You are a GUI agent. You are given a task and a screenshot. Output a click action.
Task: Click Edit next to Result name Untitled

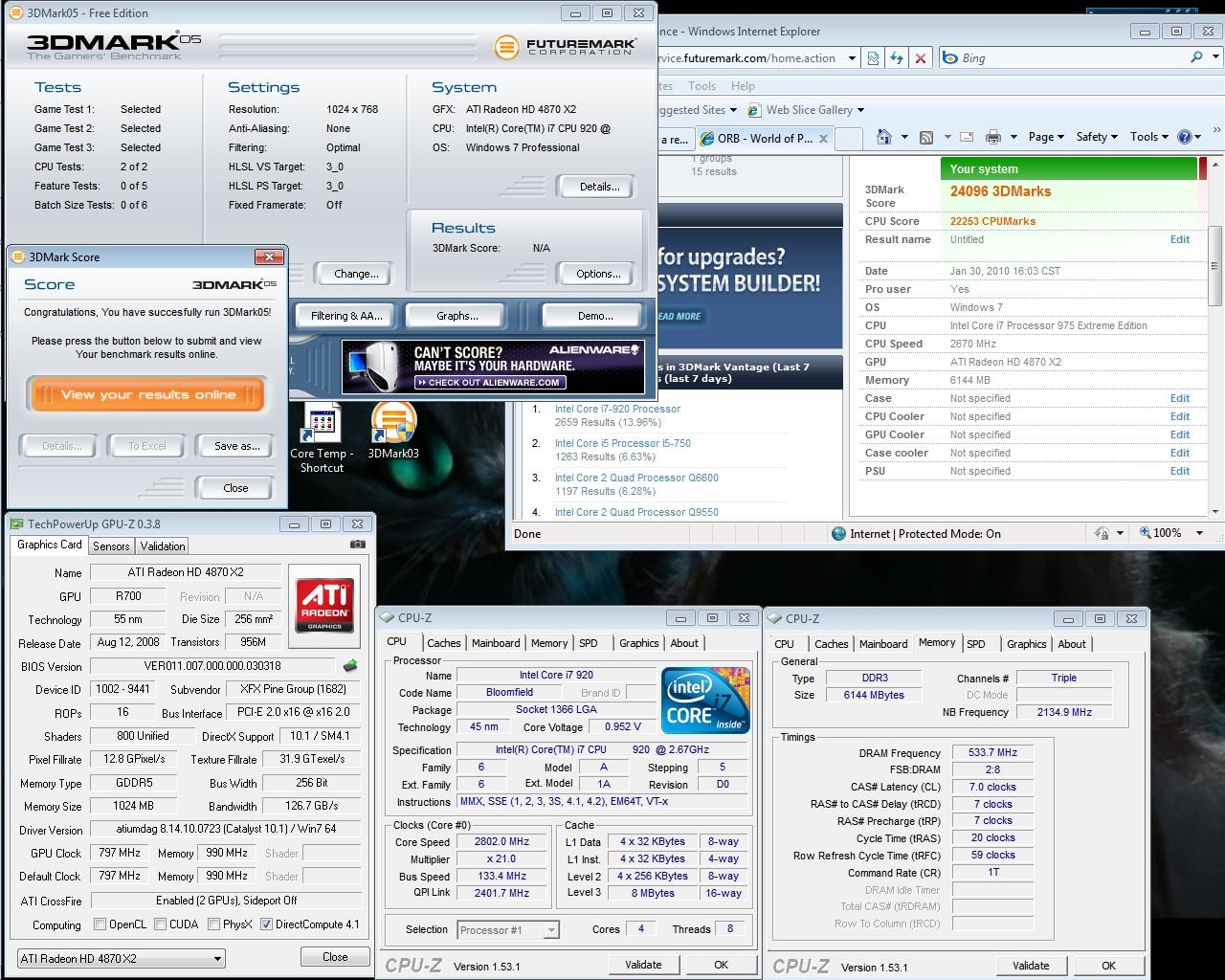1180,239
